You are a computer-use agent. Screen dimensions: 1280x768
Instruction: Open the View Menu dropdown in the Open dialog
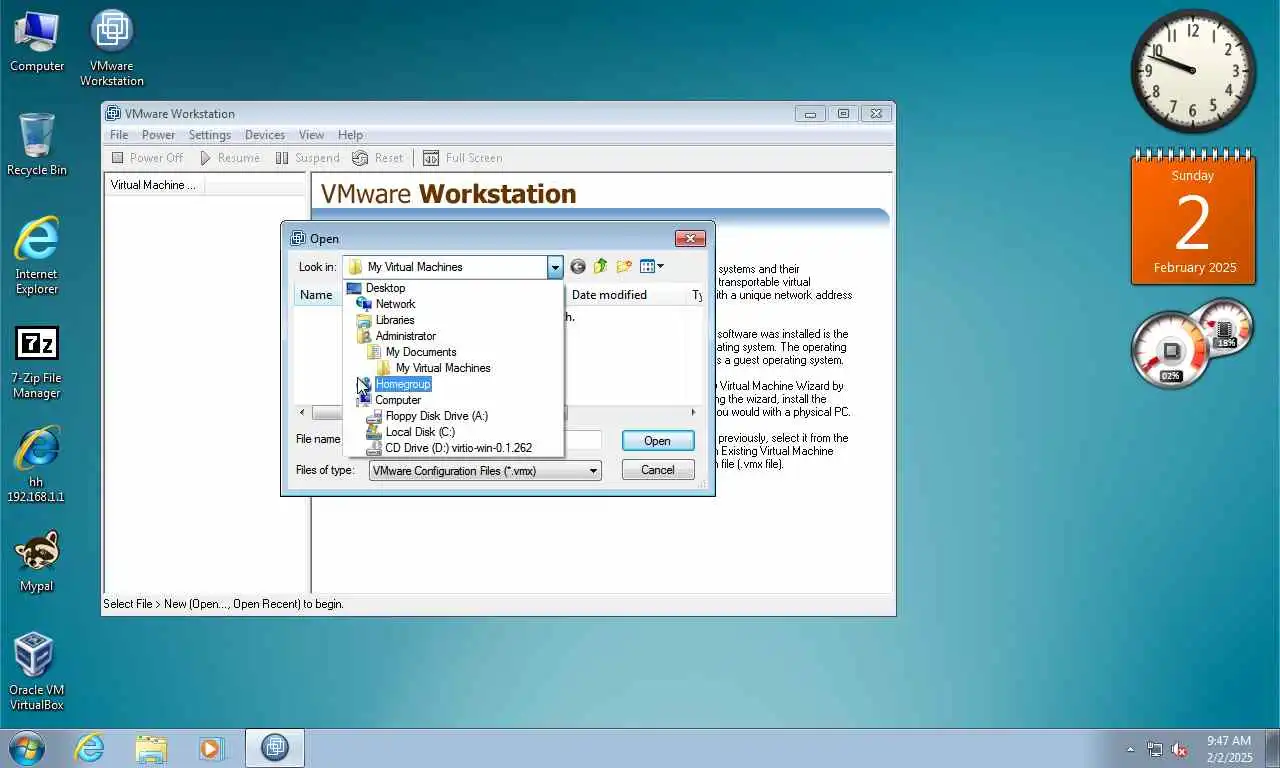pyautogui.click(x=652, y=266)
